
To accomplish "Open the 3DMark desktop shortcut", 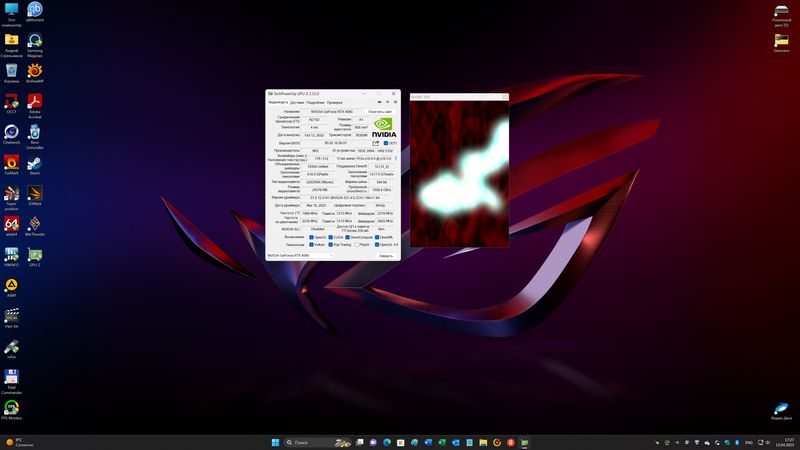I will pos(35,195).
